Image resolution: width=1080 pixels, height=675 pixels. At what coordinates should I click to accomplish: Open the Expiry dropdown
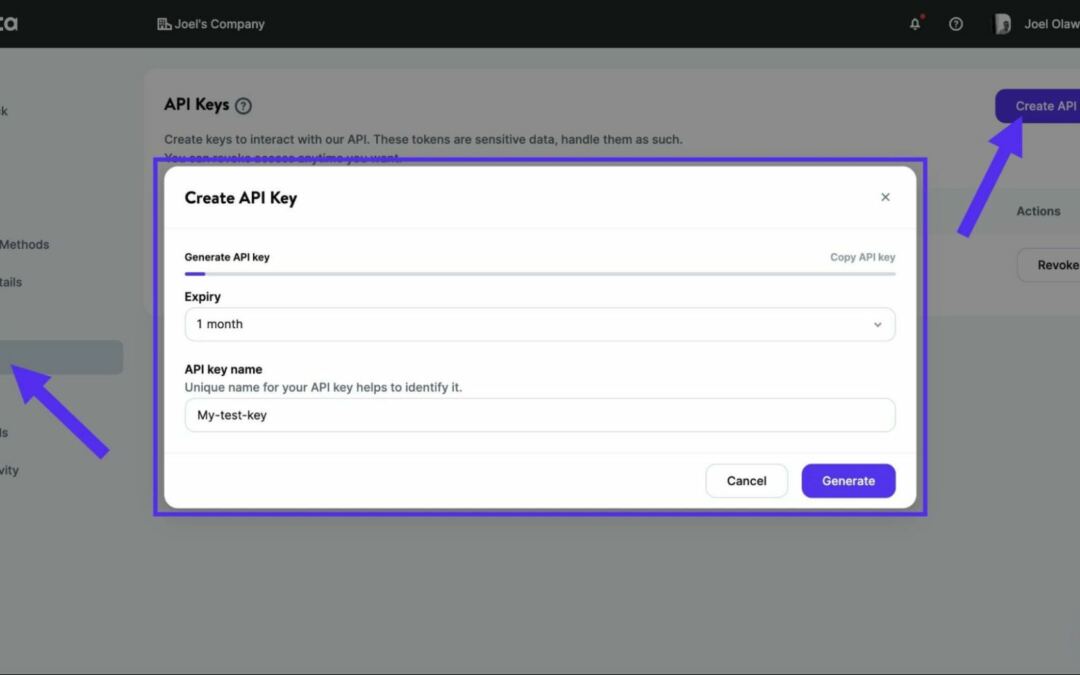point(540,324)
